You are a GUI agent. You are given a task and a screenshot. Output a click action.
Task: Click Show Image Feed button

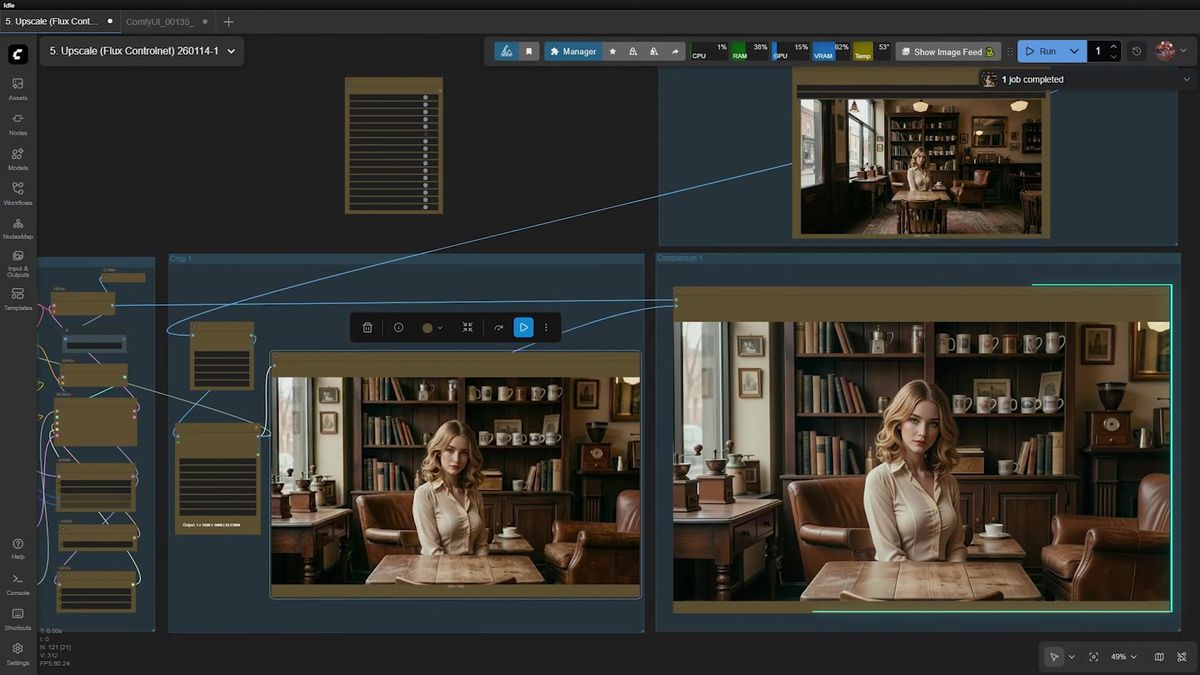coord(948,51)
